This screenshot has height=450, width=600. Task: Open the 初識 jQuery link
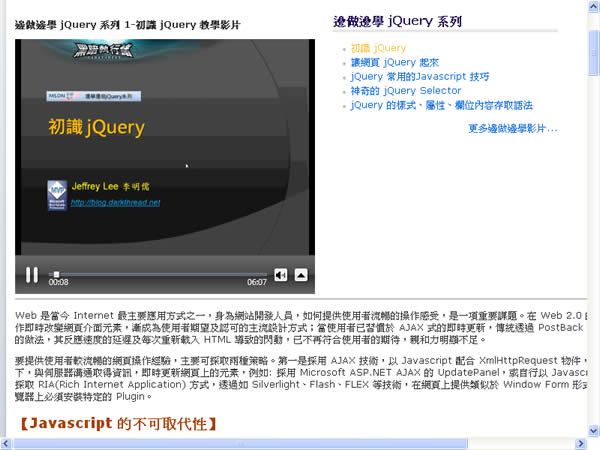[x=378, y=48]
